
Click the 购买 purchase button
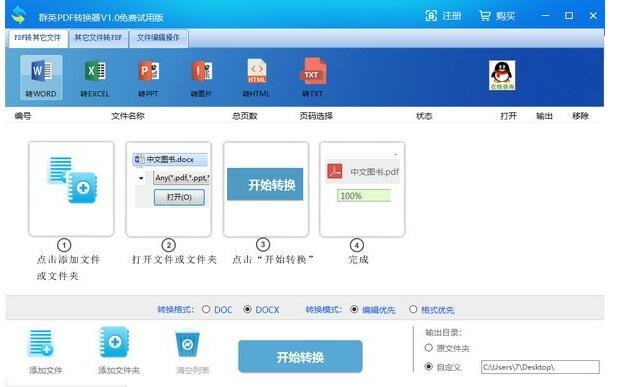[497, 16]
